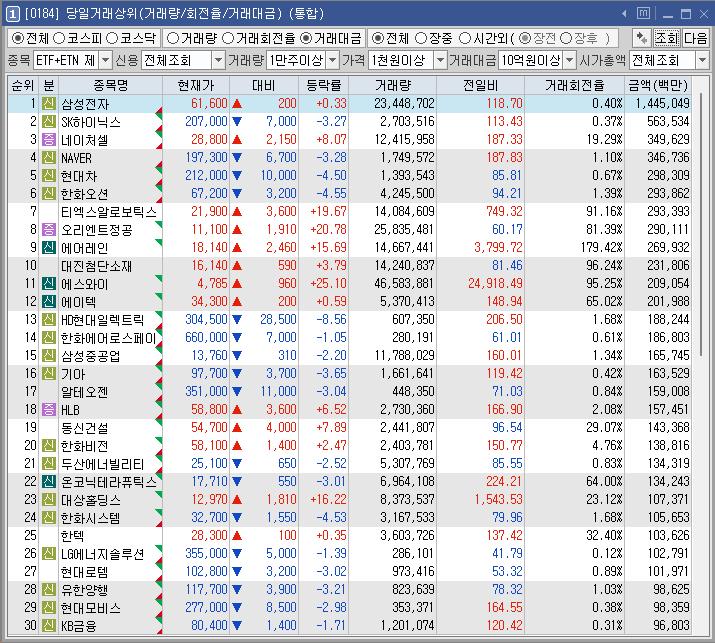Click the 증 badge beside 네이처셀

pos(49,140)
